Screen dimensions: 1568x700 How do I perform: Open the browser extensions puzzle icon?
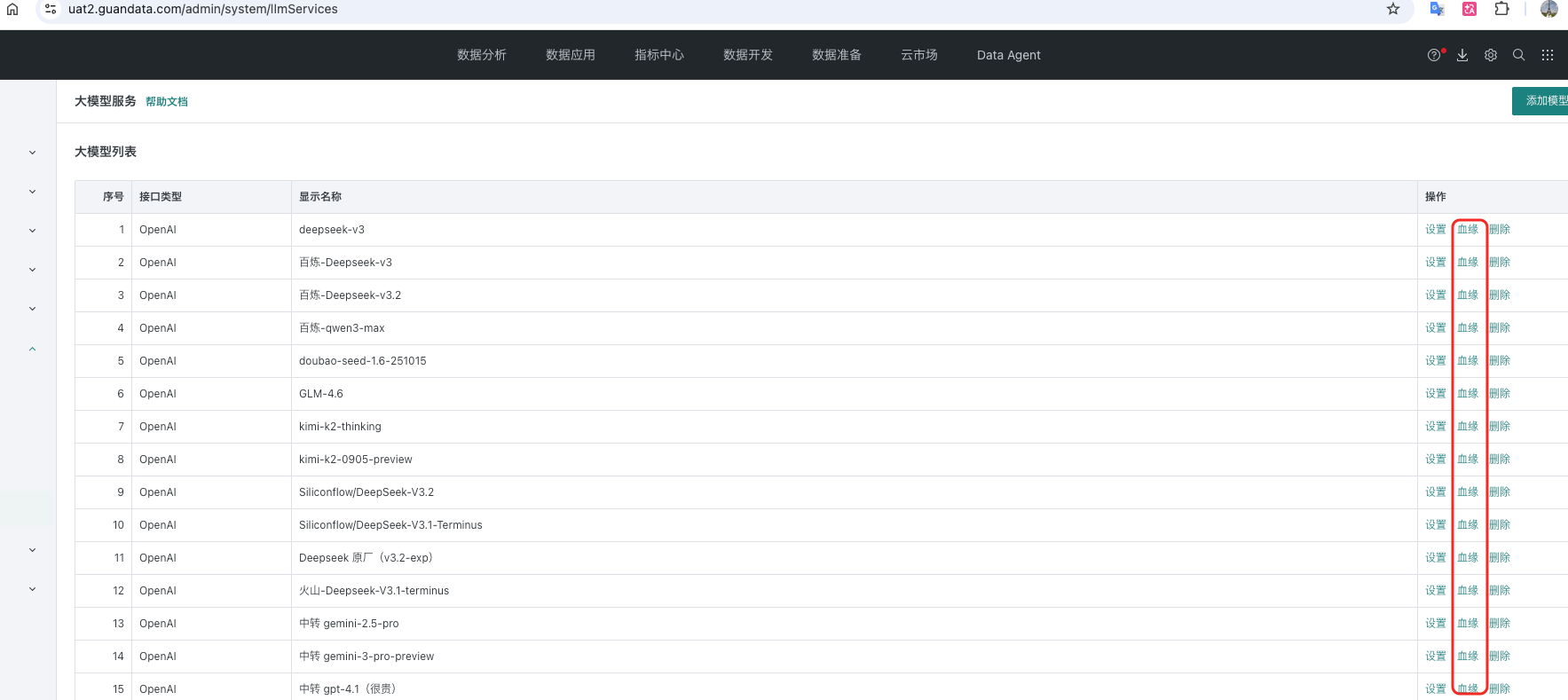1501,9
